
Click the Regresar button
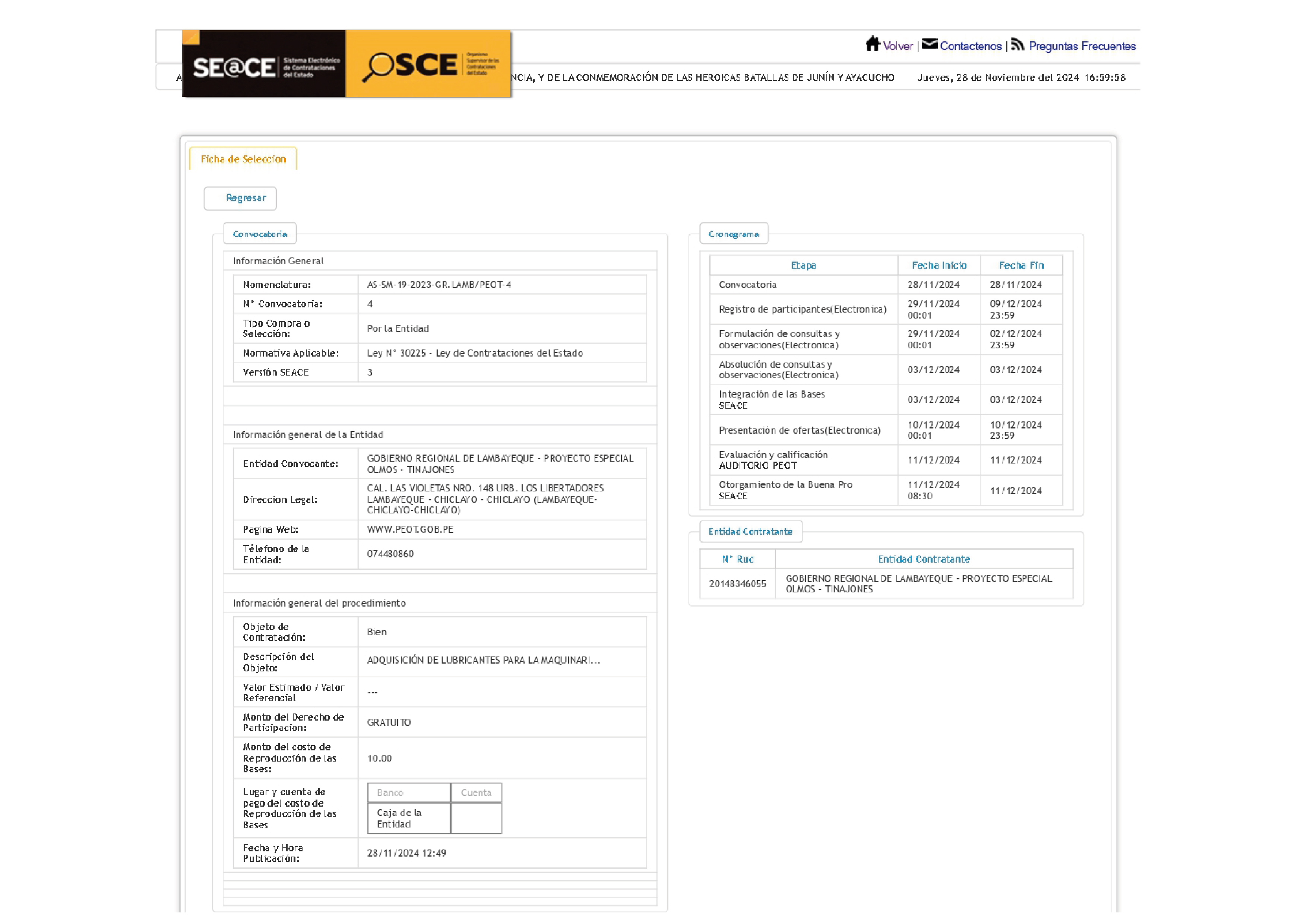pyautogui.click(x=240, y=198)
